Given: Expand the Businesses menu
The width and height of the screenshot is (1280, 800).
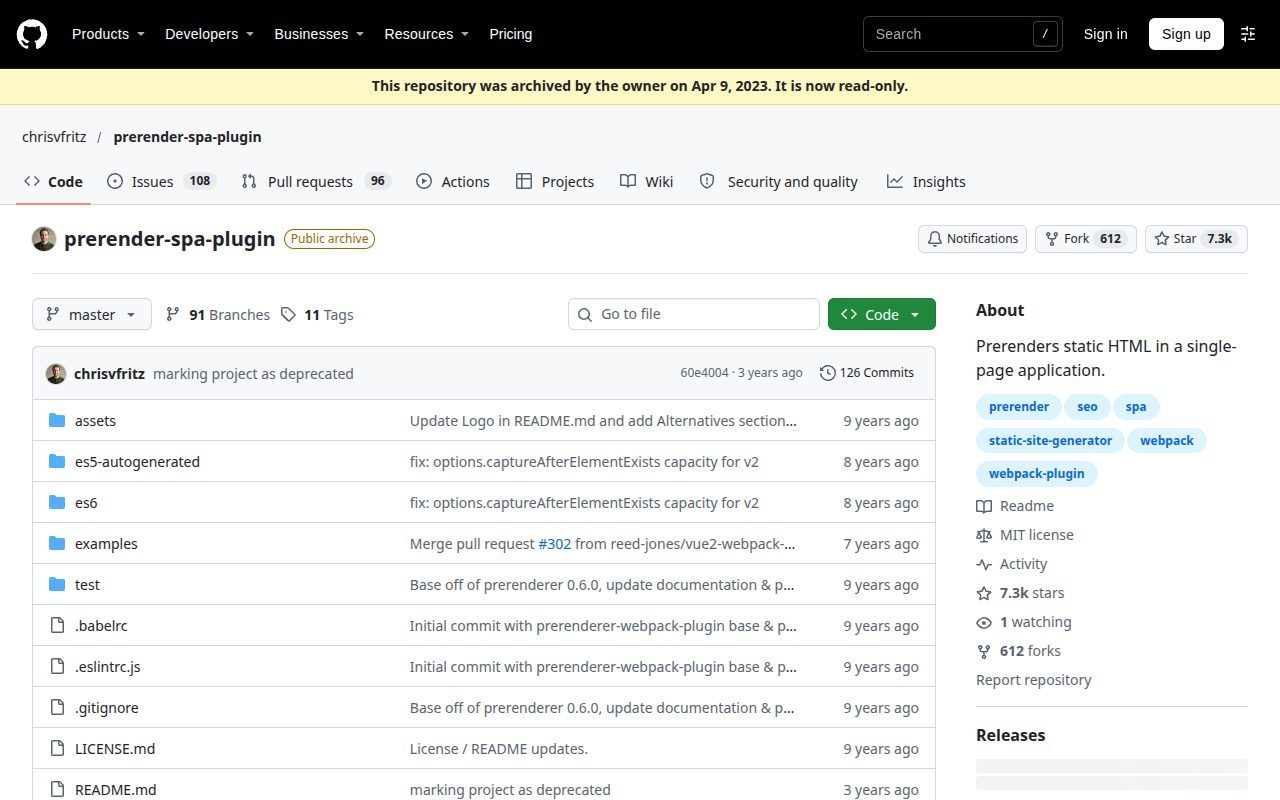Looking at the screenshot, I should [319, 34].
